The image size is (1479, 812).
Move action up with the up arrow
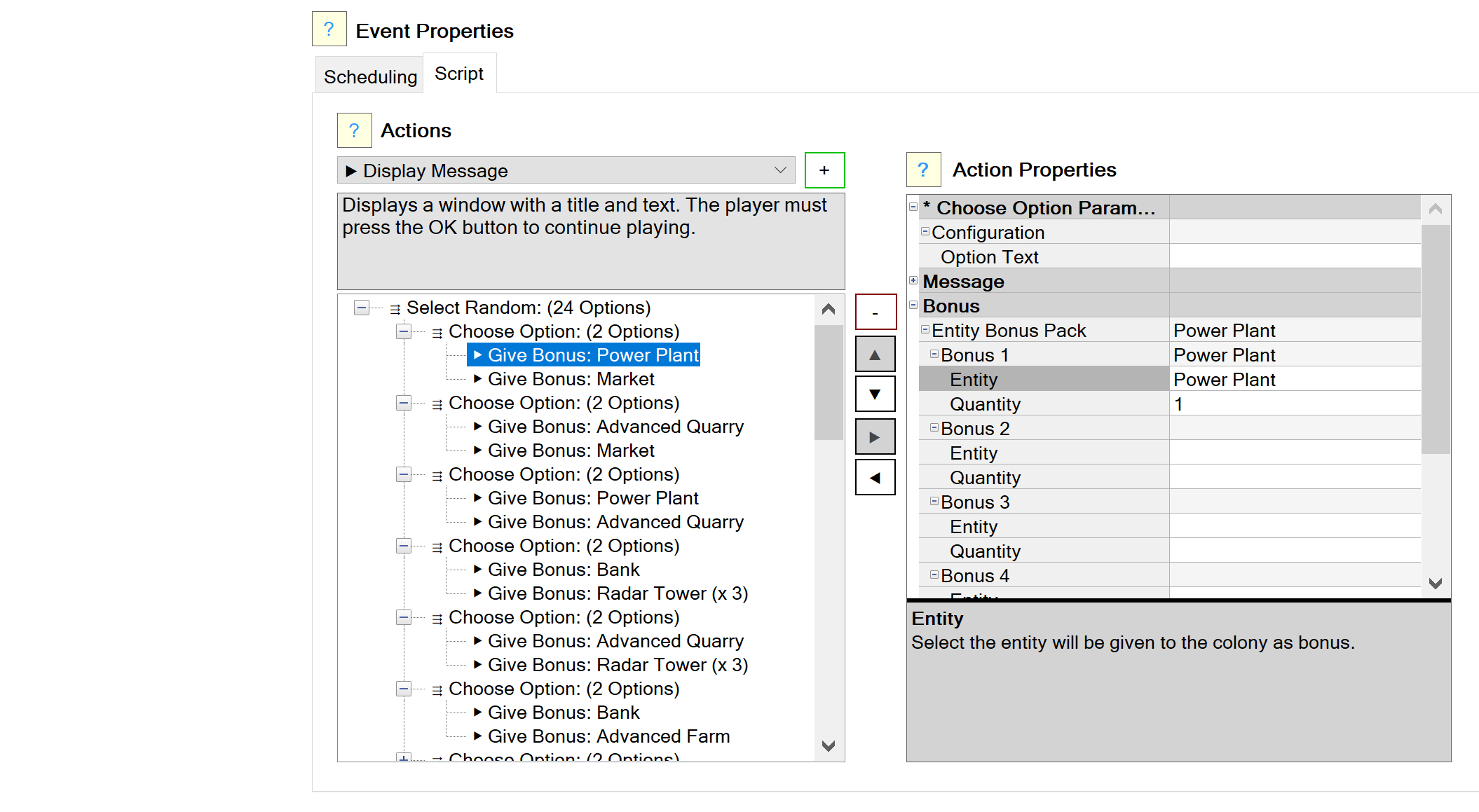tap(875, 355)
